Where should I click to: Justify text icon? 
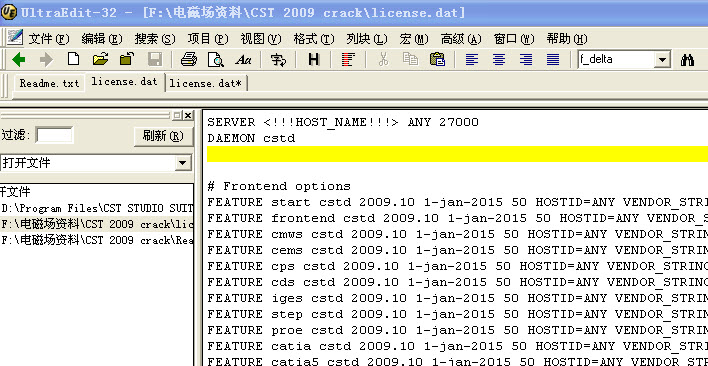point(553,60)
